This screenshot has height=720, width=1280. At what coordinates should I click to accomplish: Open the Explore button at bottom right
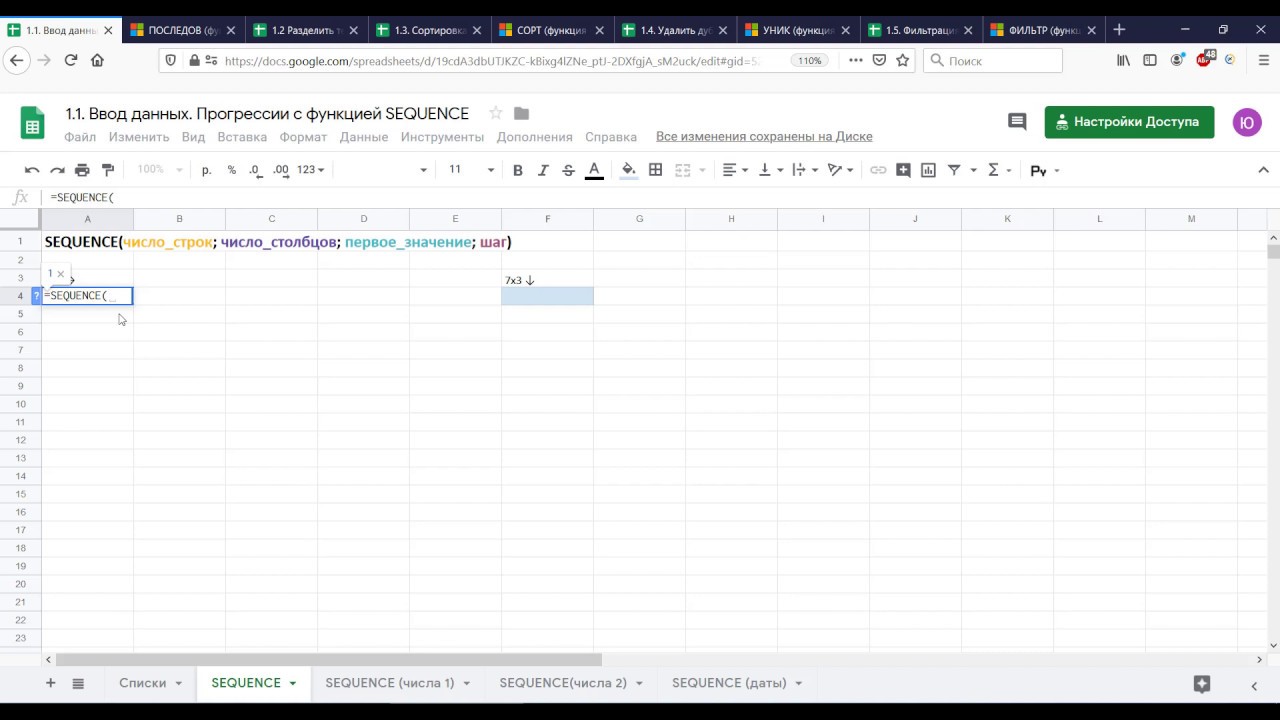pos(1202,684)
